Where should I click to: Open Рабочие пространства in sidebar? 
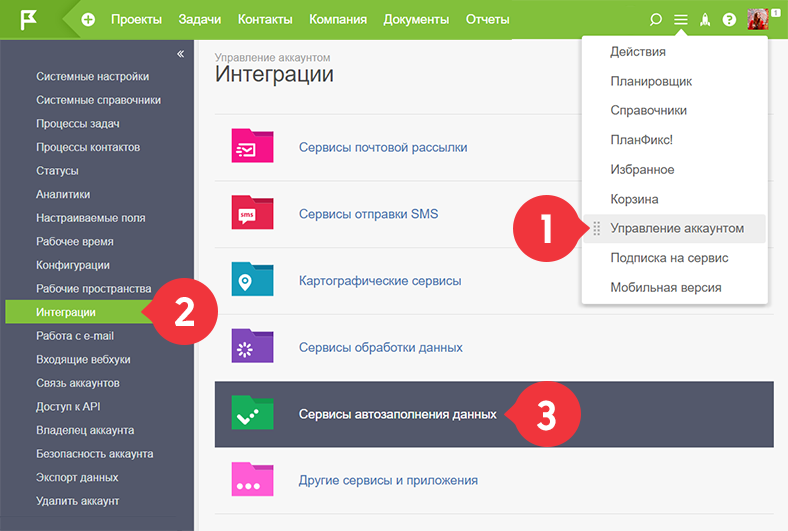pyautogui.click(x=93, y=289)
